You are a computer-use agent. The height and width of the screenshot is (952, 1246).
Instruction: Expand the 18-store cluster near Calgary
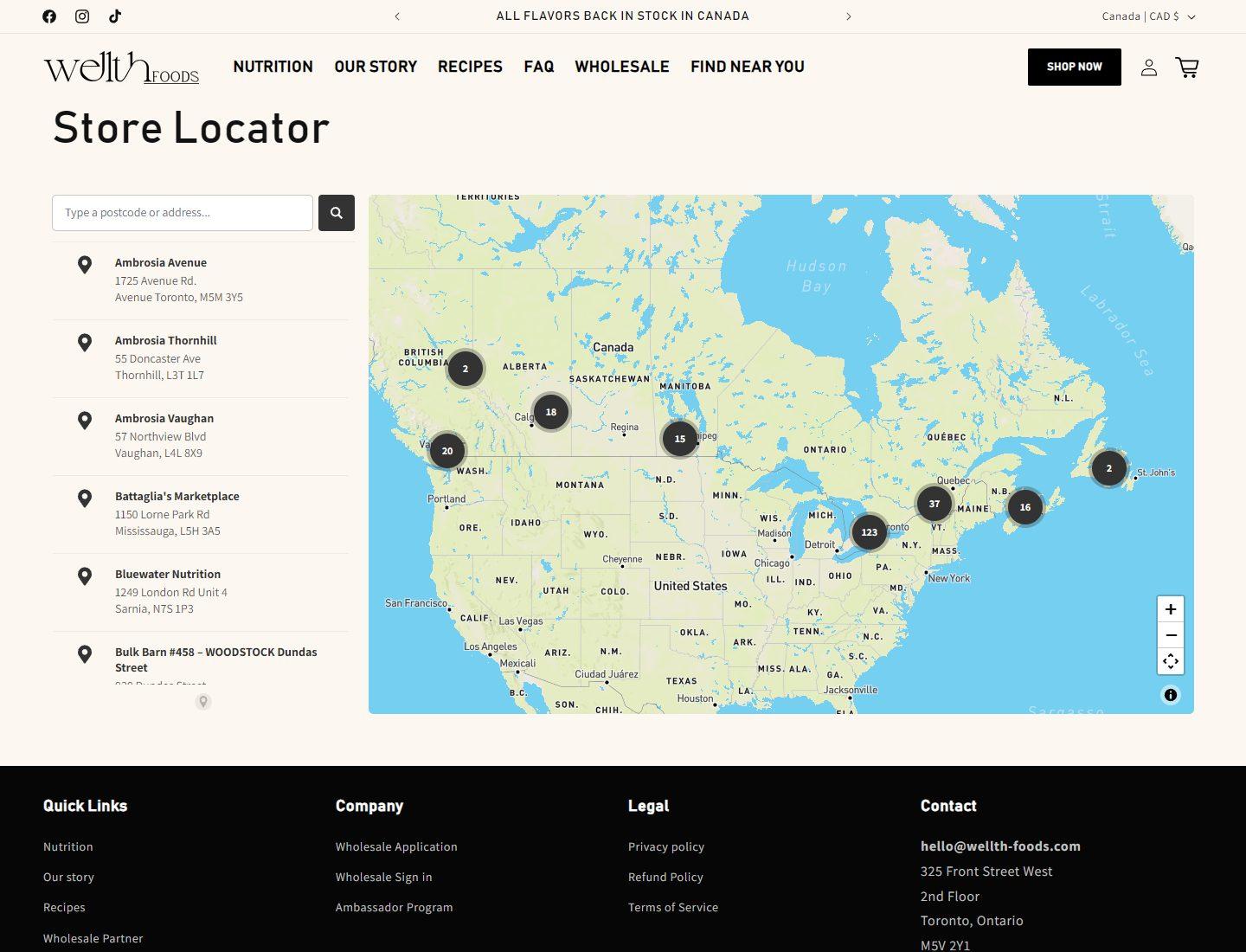551,412
